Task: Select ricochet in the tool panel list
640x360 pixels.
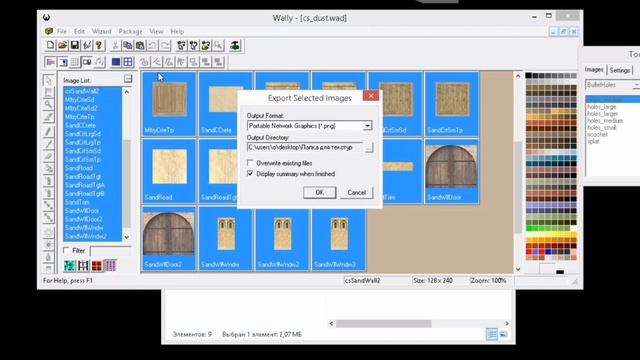Action: tap(598, 134)
